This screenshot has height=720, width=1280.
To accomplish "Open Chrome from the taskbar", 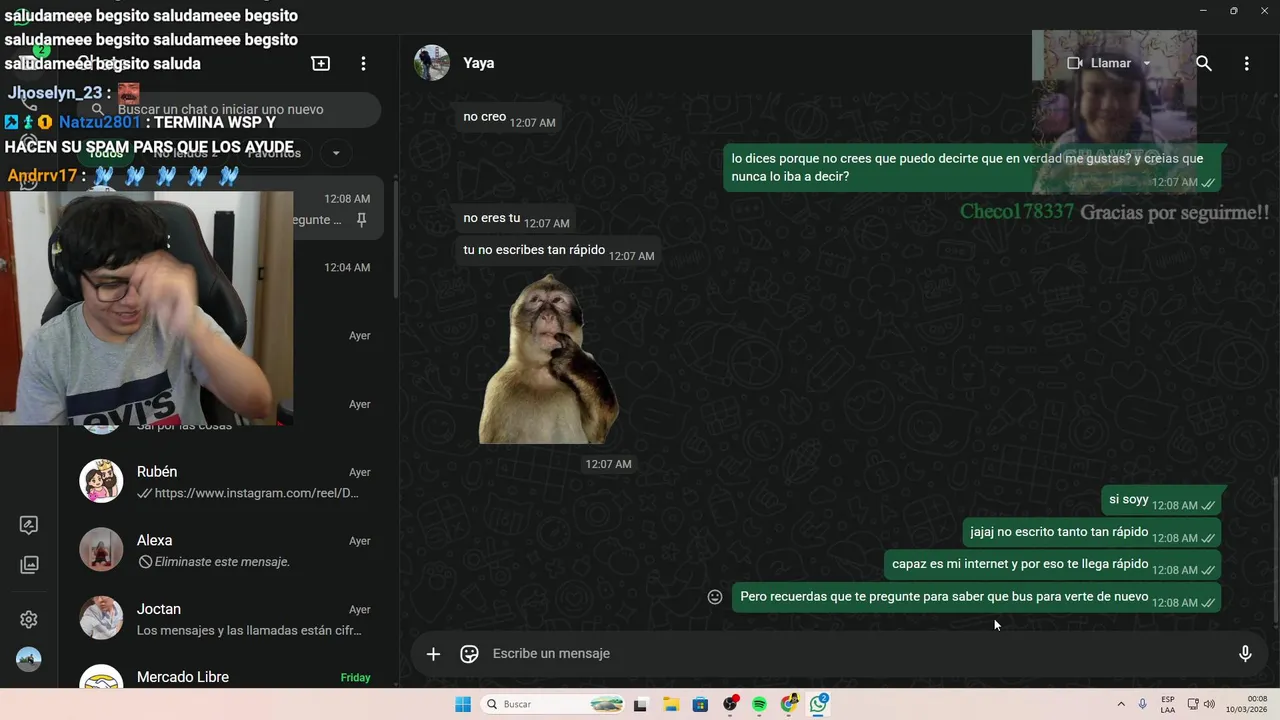I will [x=789, y=704].
